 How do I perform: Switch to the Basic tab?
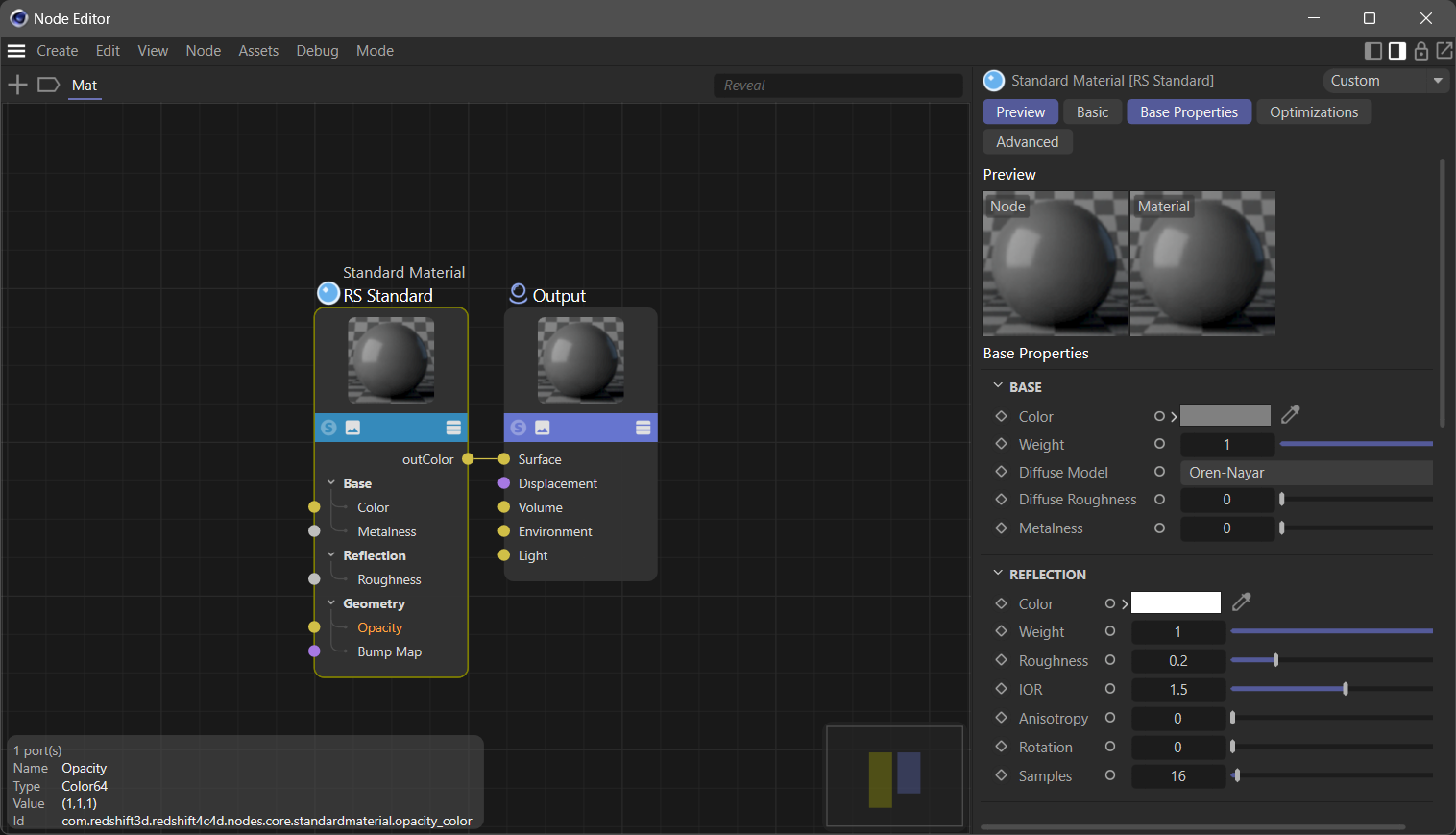[x=1092, y=112]
